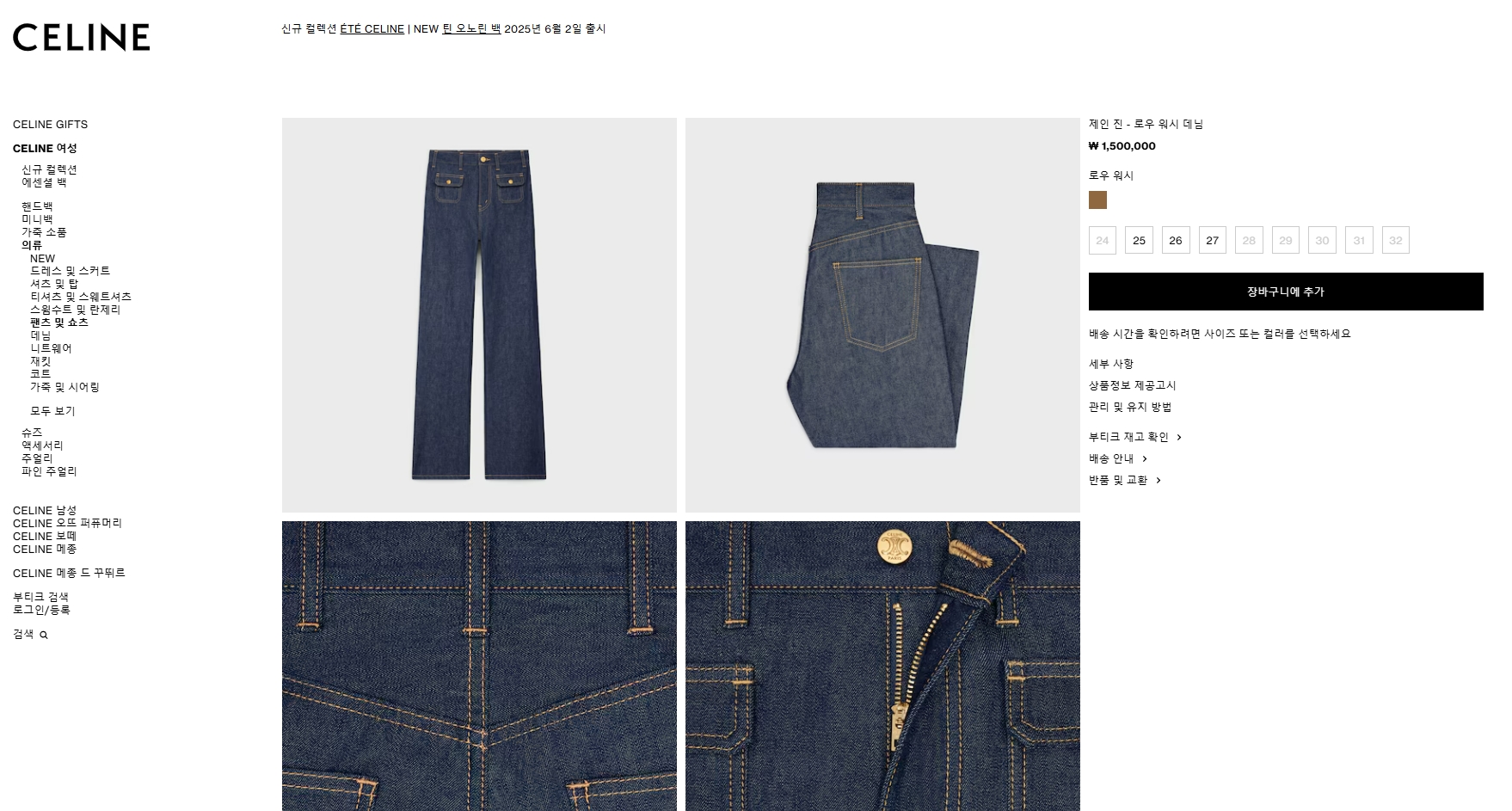This screenshot has width=1512, height=811.
Task: Expand the 관리 및 유지 방법 section
Action: point(1130,407)
